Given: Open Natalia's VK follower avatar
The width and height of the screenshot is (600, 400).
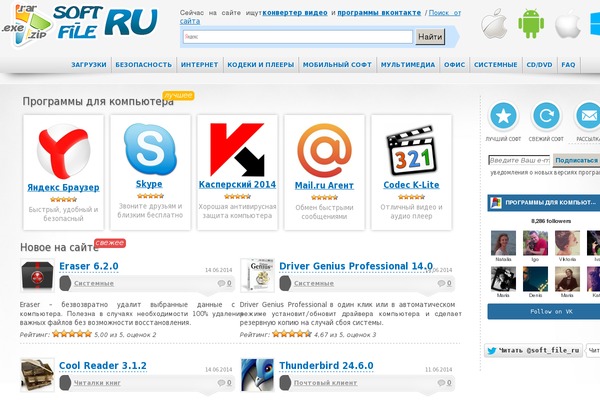Looking at the screenshot, I should pyautogui.click(x=503, y=243).
